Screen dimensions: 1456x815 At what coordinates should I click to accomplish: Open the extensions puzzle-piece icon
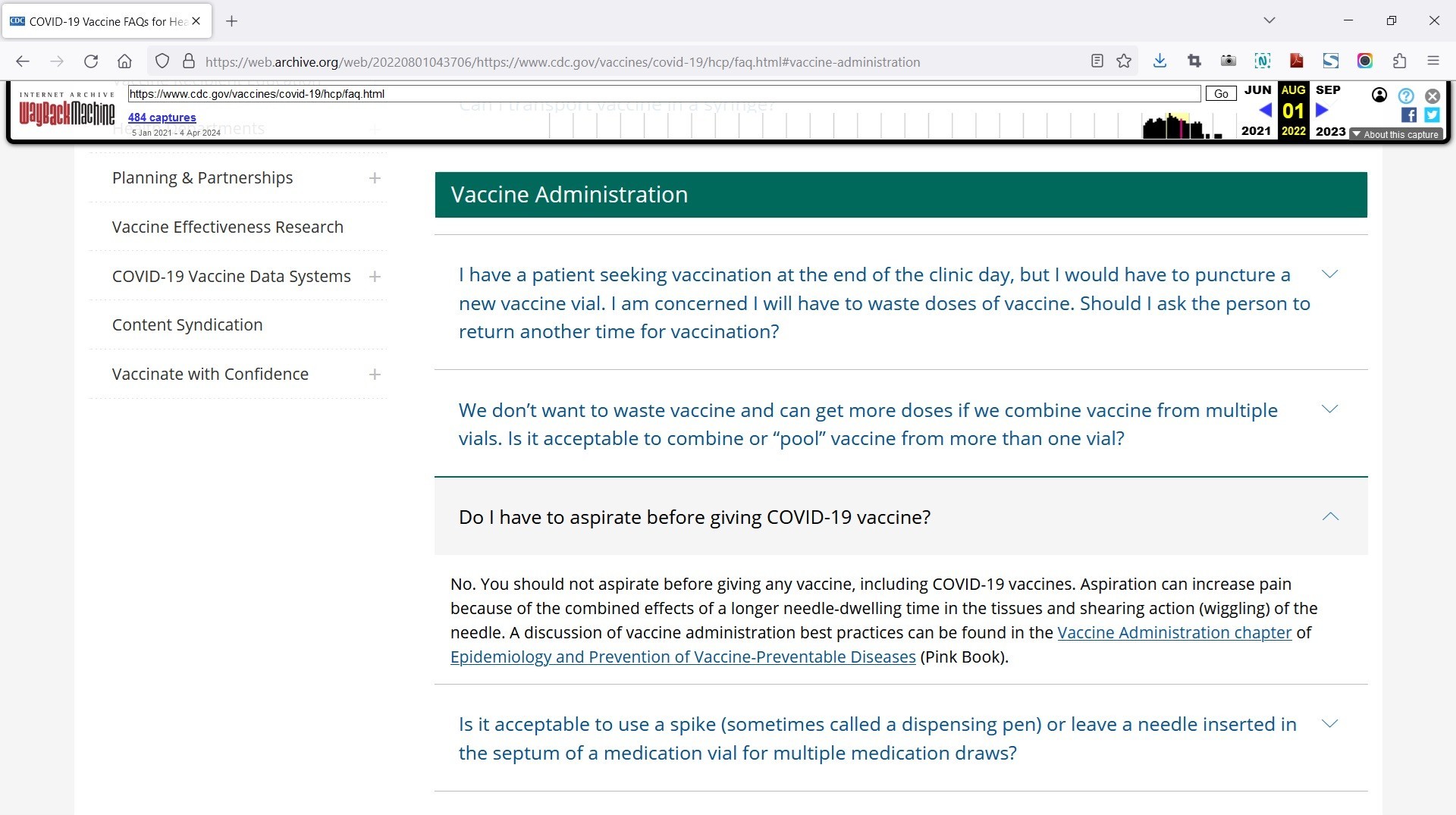pos(1399,61)
